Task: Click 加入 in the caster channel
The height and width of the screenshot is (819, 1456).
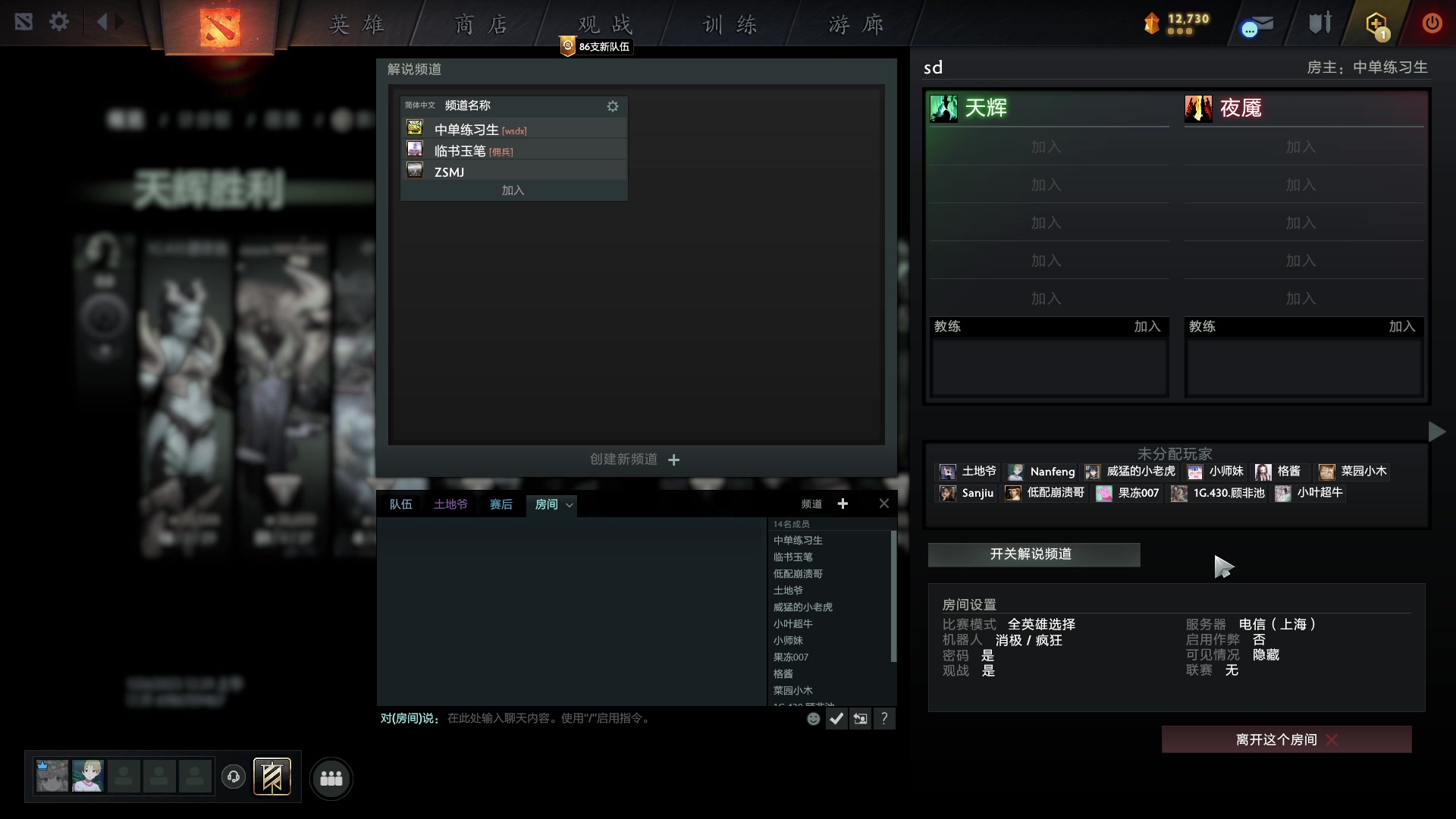Action: click(513, 191)
